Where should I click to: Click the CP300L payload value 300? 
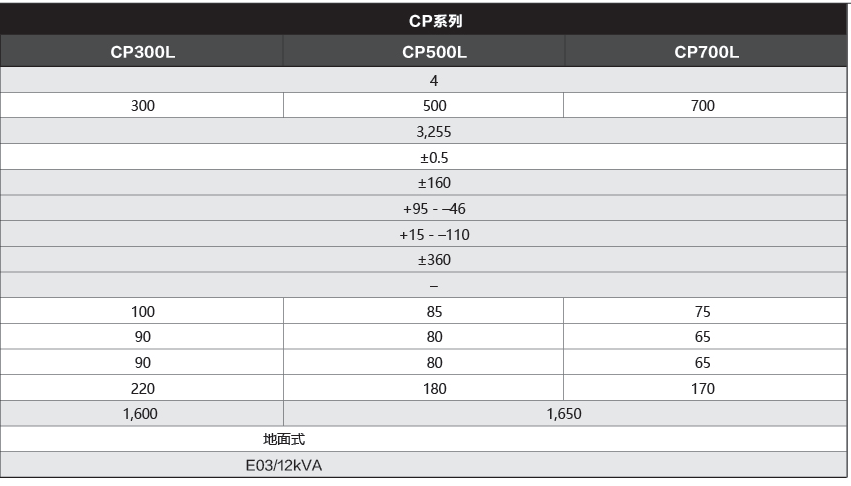coord(143,105)
